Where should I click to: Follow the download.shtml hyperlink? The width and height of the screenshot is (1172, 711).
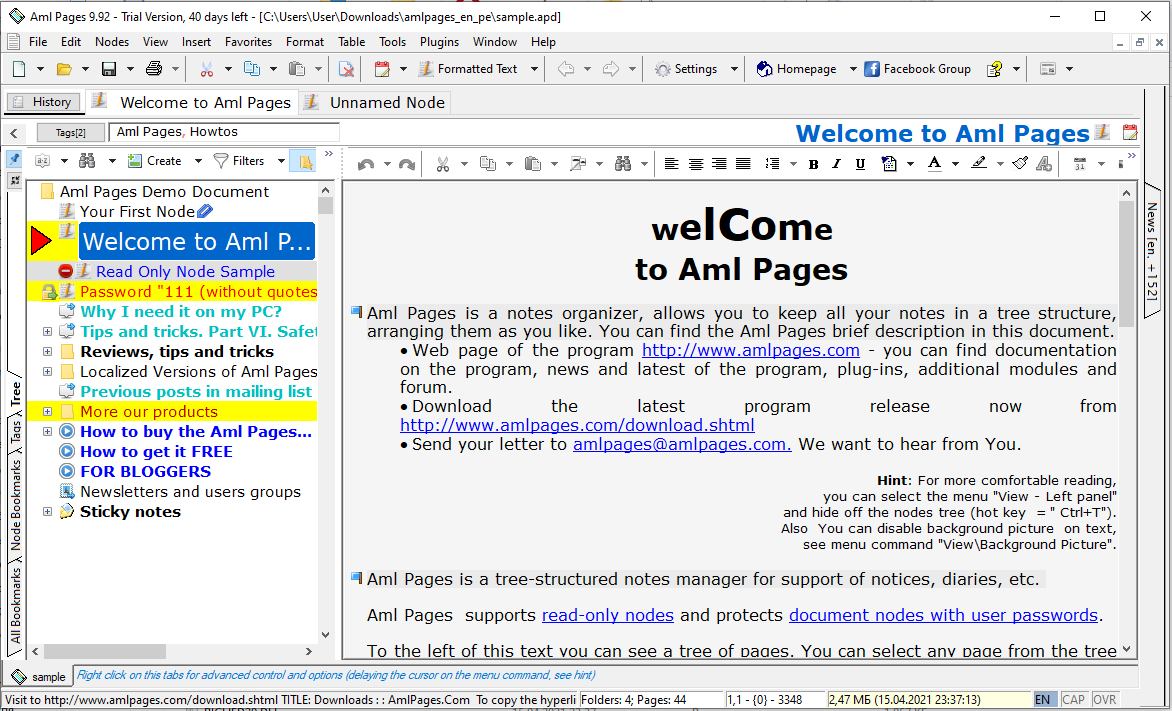(577, 425)
